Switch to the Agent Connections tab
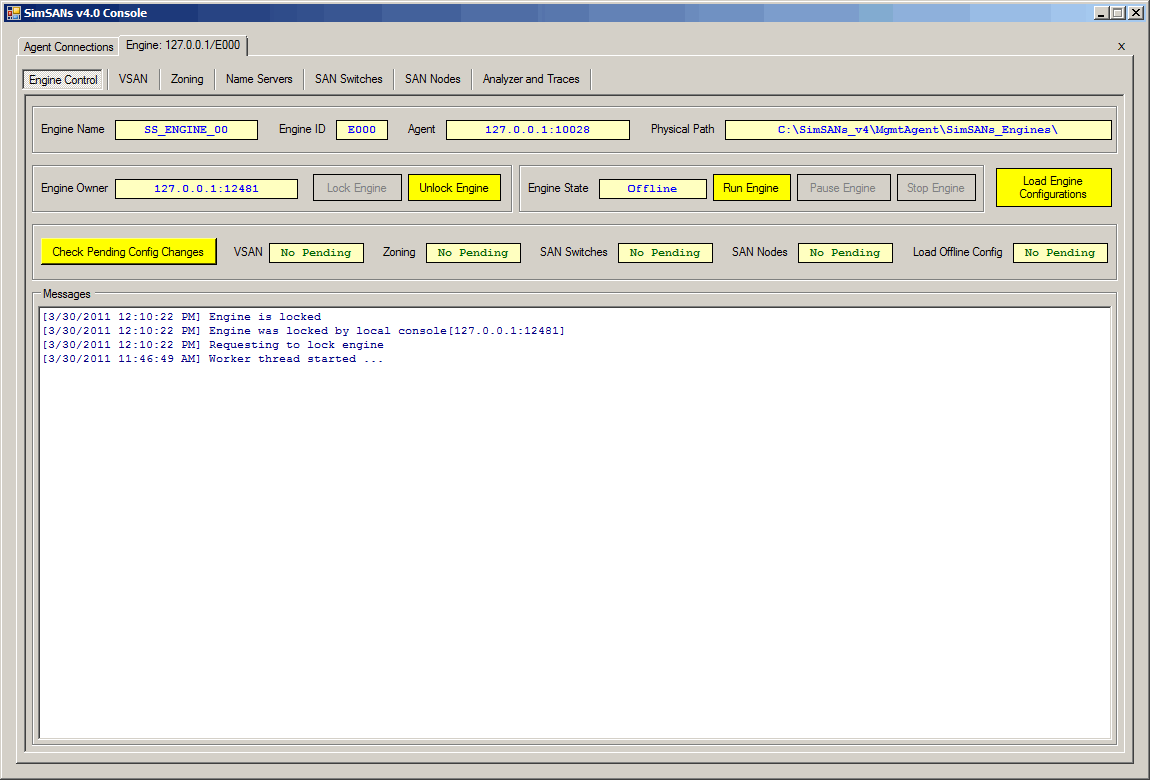Screen dimensions: 1150x780 (69, 47)
